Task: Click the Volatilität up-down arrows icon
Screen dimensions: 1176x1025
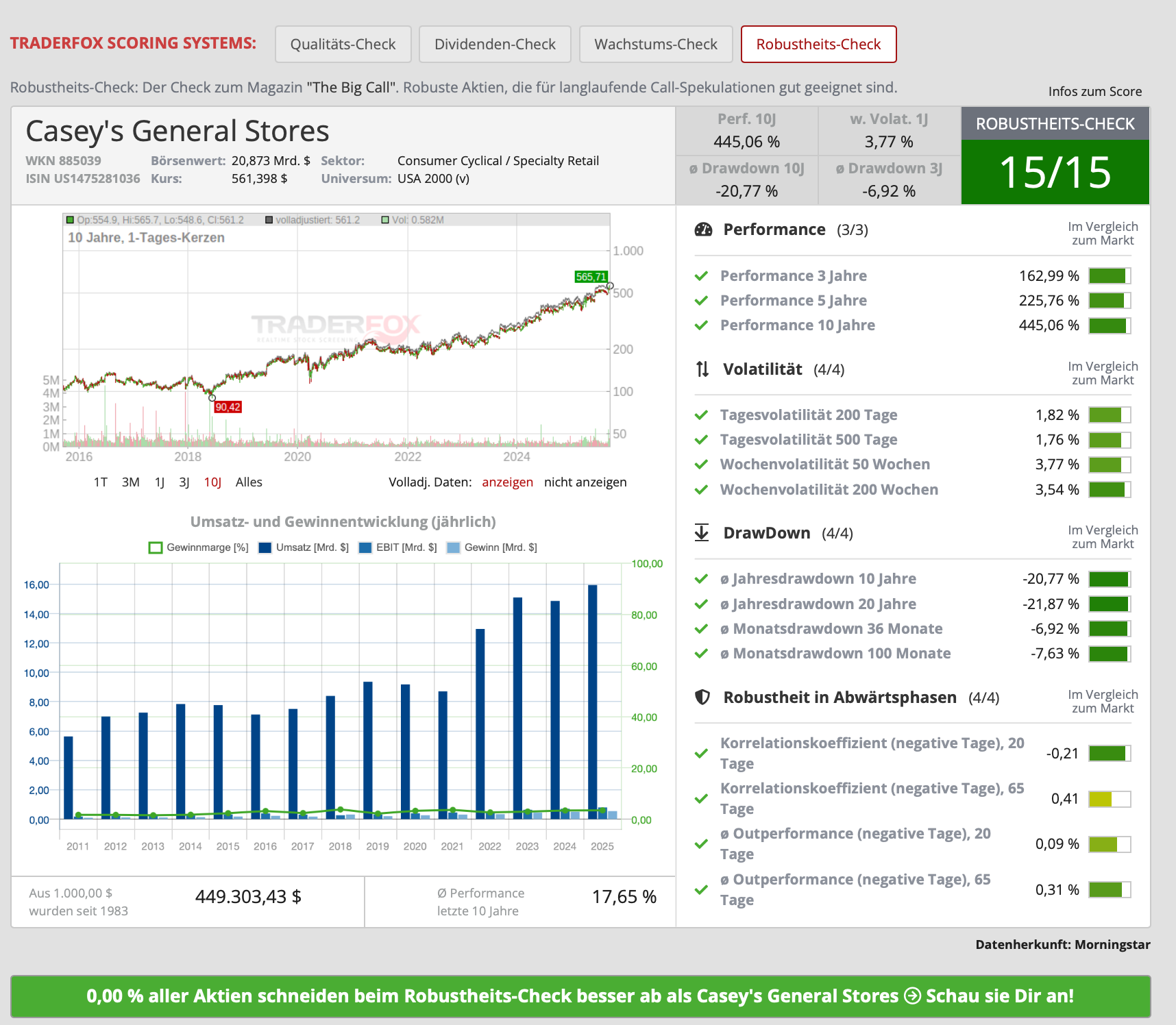Action: coord(702,369)
